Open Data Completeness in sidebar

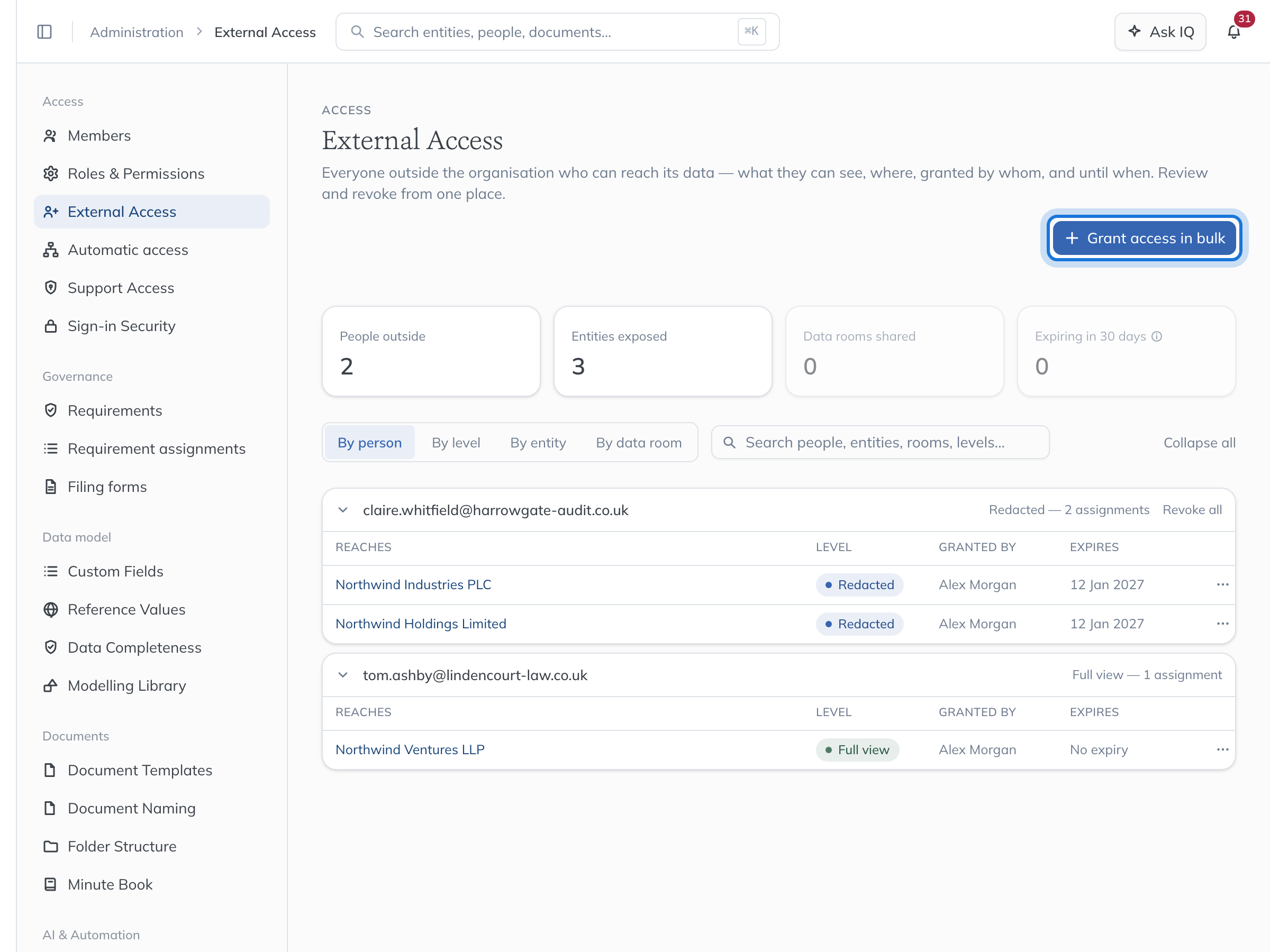(x=151, y=648)
